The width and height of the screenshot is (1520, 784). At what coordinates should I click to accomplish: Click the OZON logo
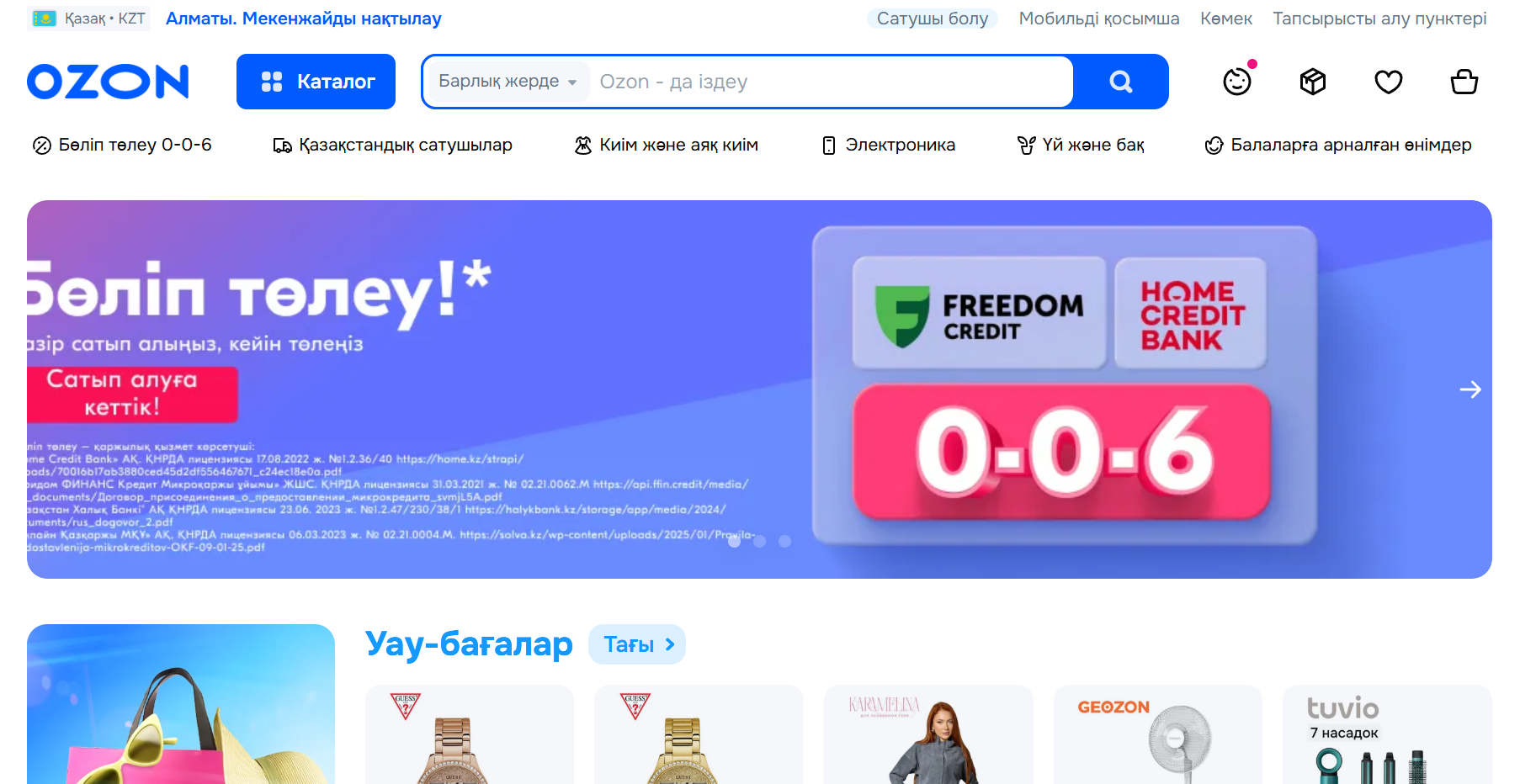(108, 82)
